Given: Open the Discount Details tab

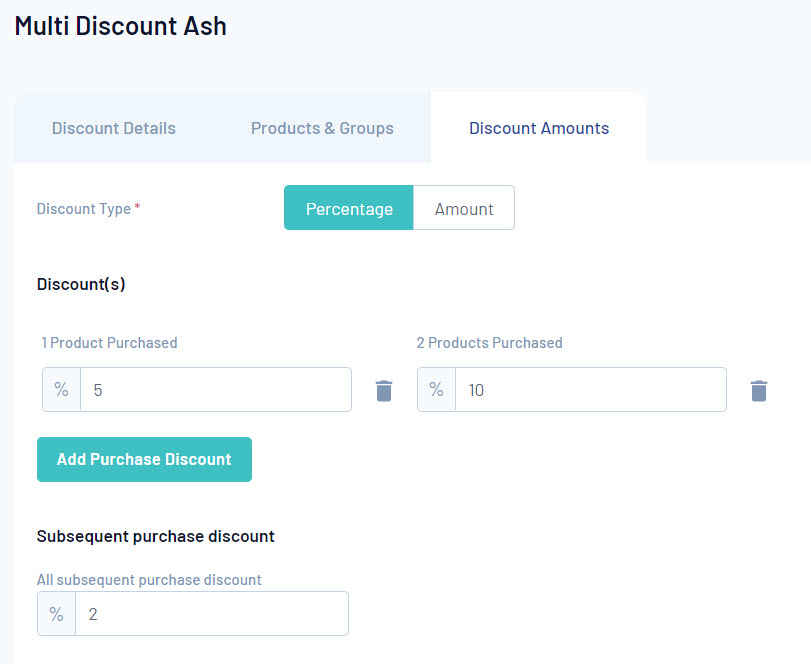Looking at the screenshot, I should pyautogui.click(x=114, y=128).
